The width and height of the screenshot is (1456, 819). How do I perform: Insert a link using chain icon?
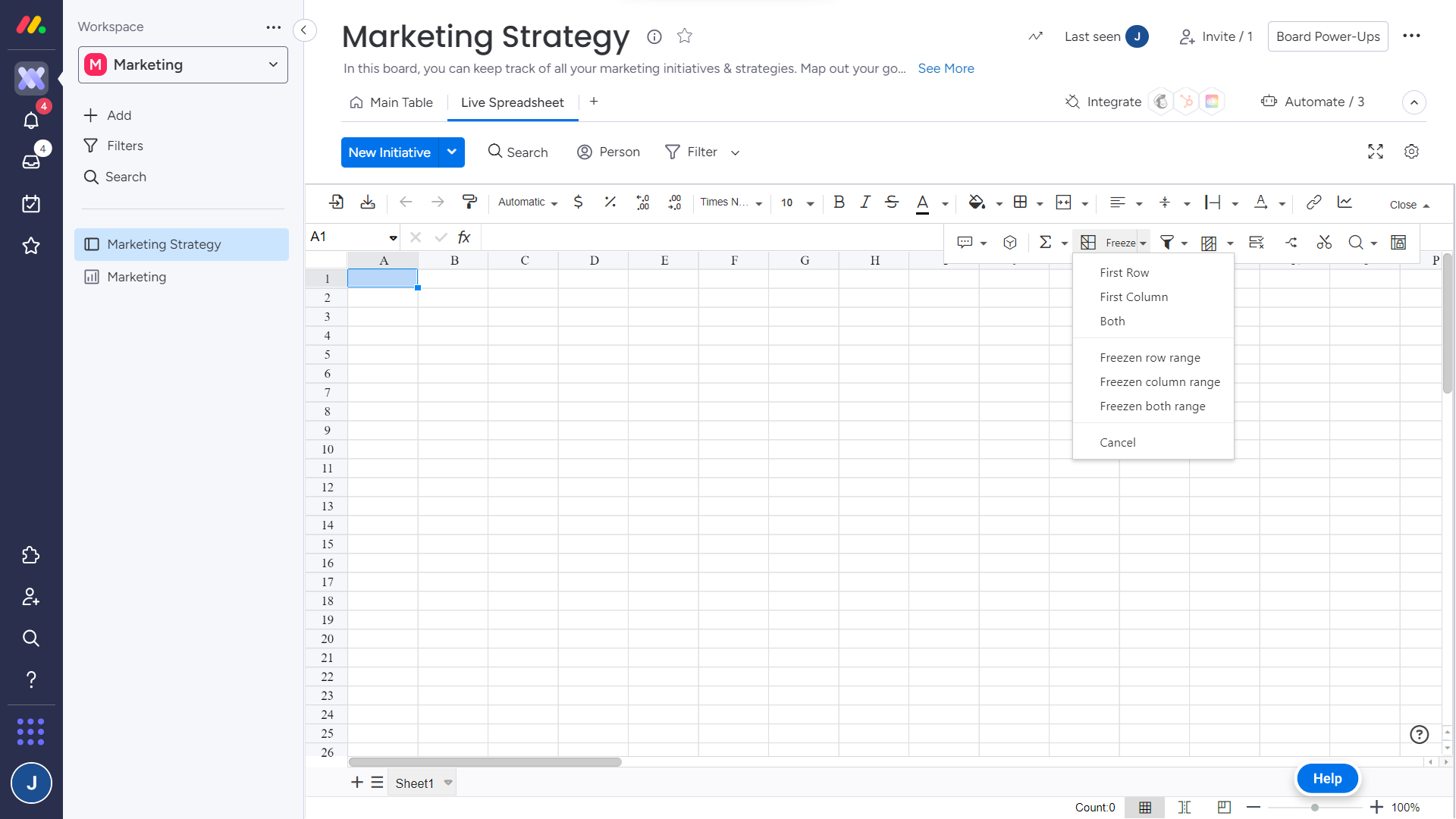click(1313, 202)
